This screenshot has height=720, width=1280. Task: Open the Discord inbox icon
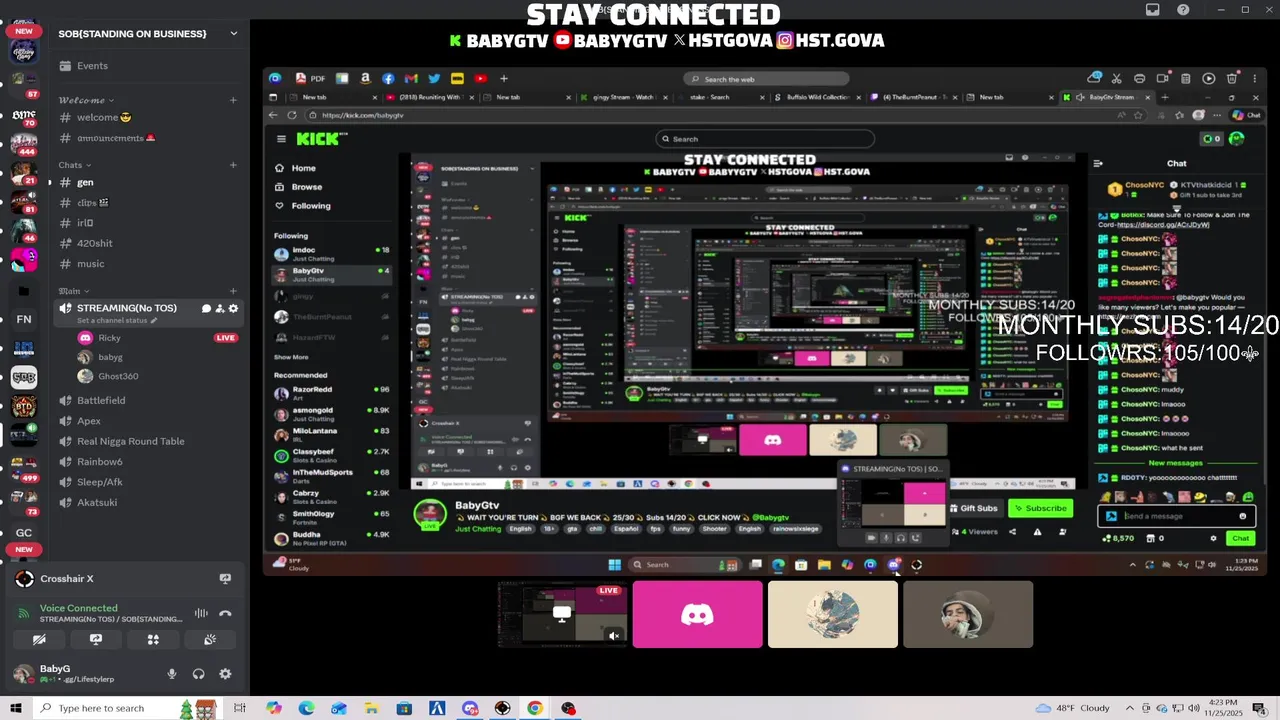point(1153,10)
